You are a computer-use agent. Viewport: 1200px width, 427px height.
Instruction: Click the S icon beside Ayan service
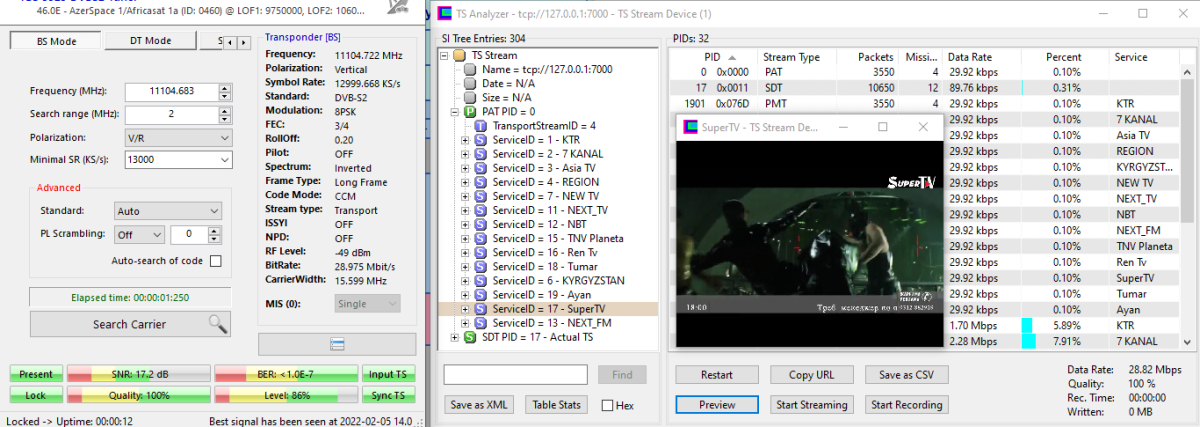pyautogui.click(x=481, y=296)
